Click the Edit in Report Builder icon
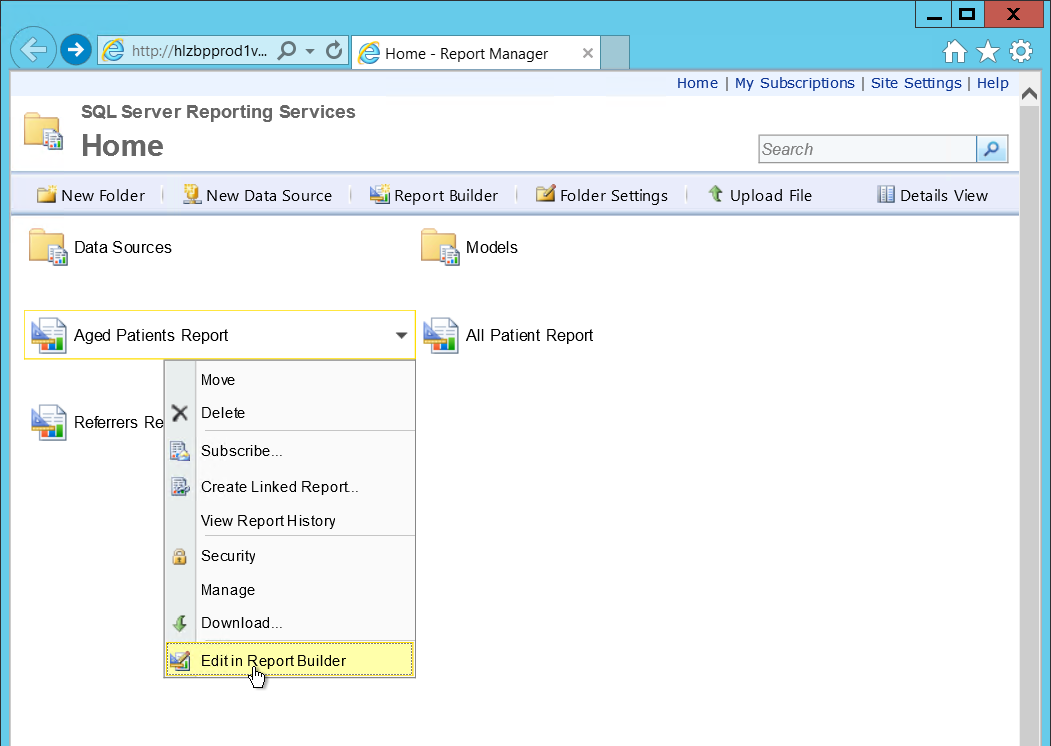This screenshot has height=746, width=1051. 180,661
